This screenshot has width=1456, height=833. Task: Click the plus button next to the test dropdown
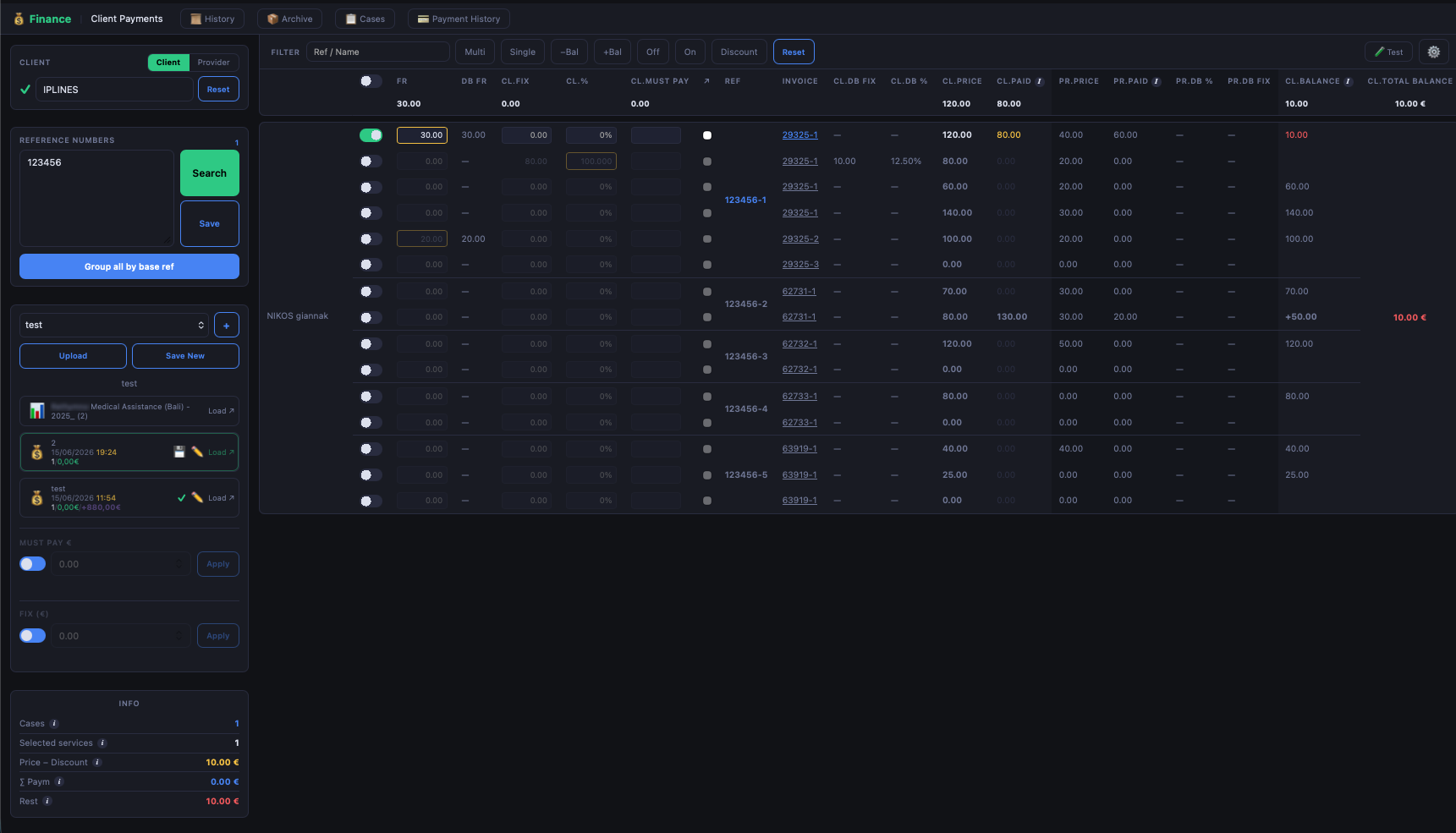coord(227,325)
